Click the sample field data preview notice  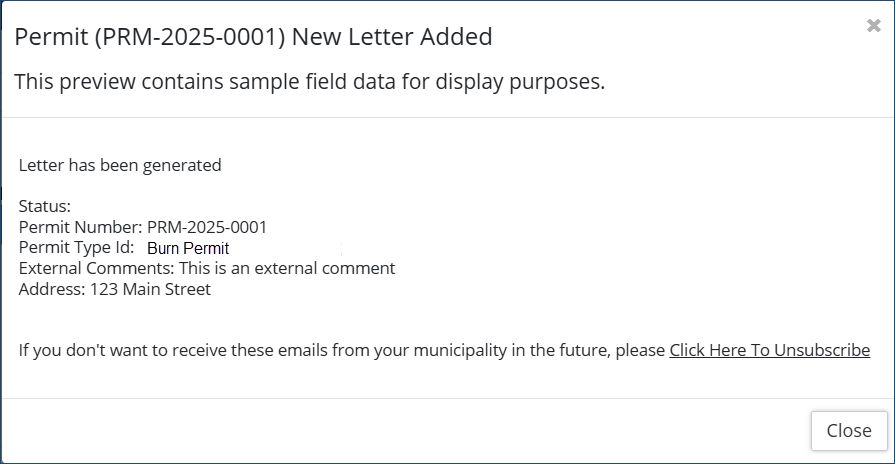click(309, 82)
